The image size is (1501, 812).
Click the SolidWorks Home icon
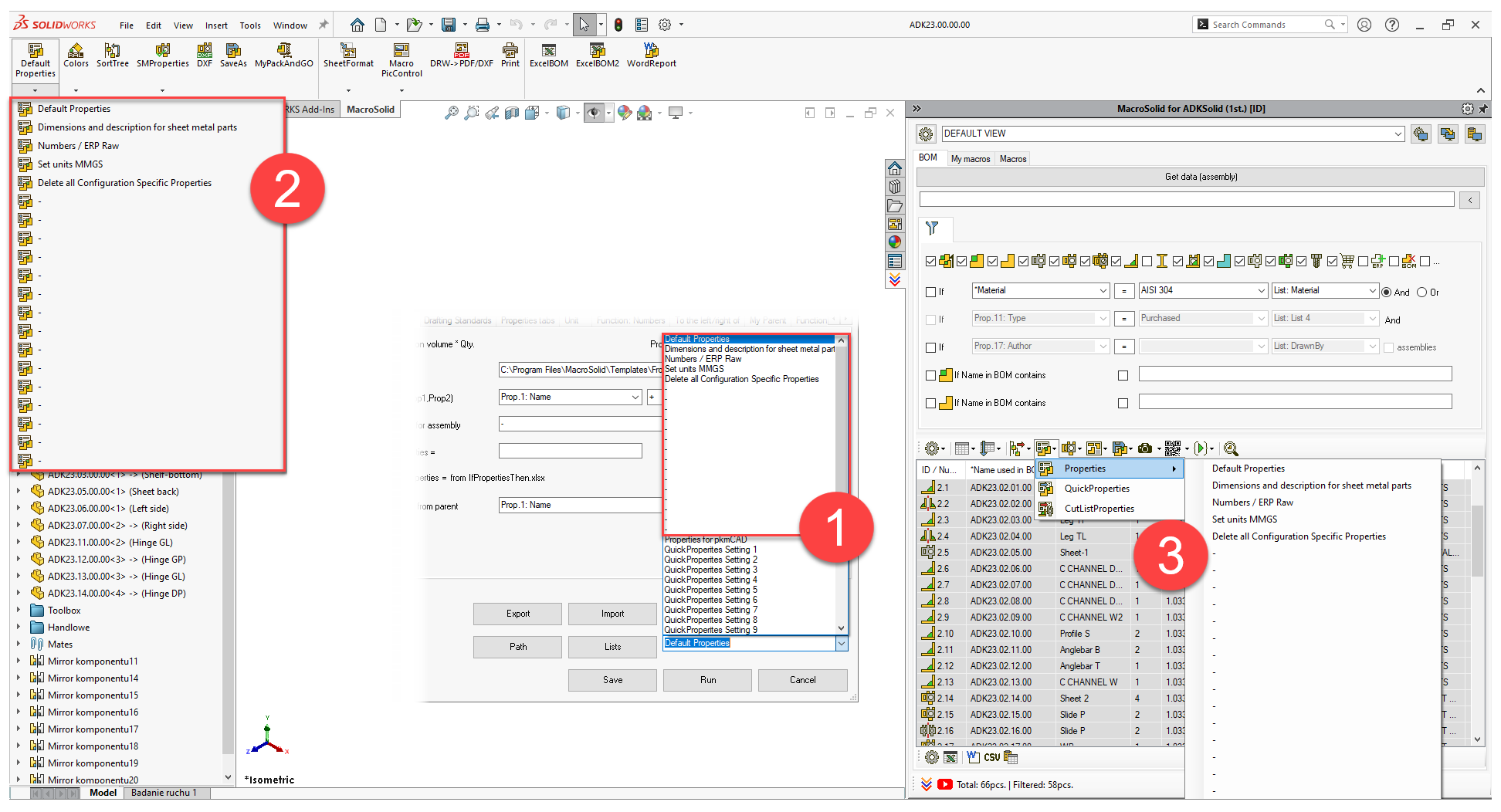pyautogui.click(x=357, y=25)
